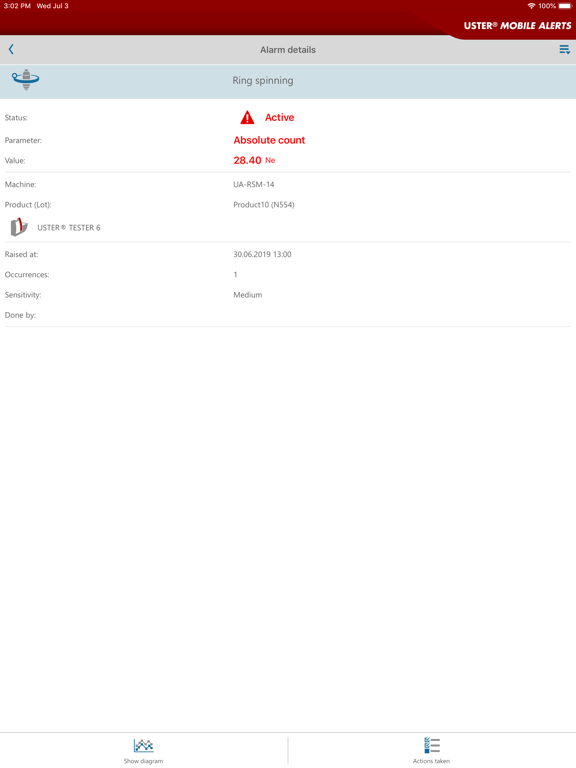Viewport: 576px width, 768px height.
Task: Tap the Ring spinning spindle icon
Action: coord(25,80)
